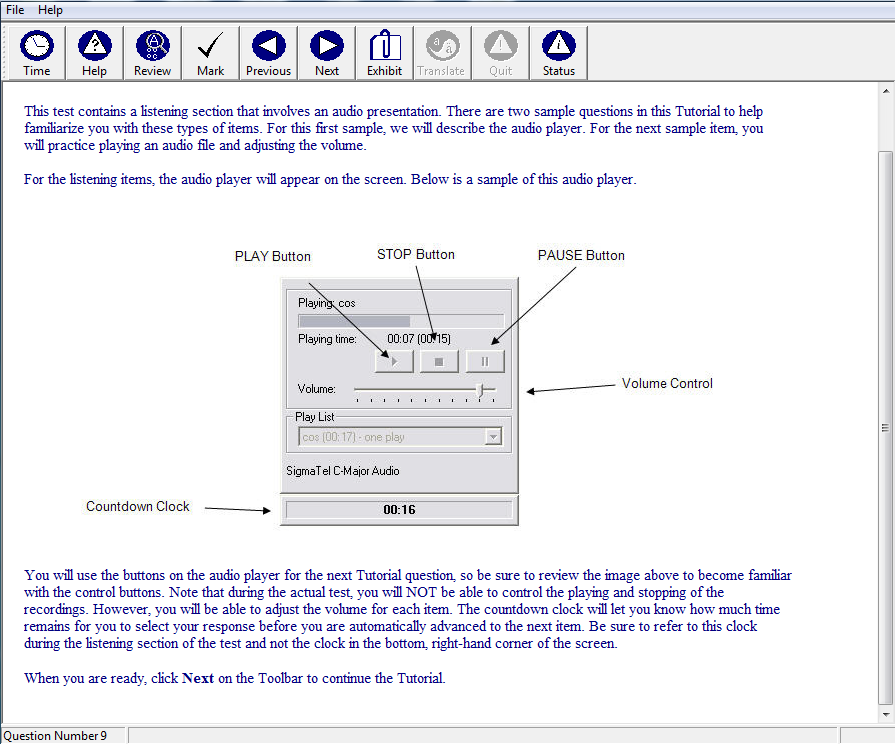Click the playing time '00:07 (00:15)'

[x=419, y=339]
